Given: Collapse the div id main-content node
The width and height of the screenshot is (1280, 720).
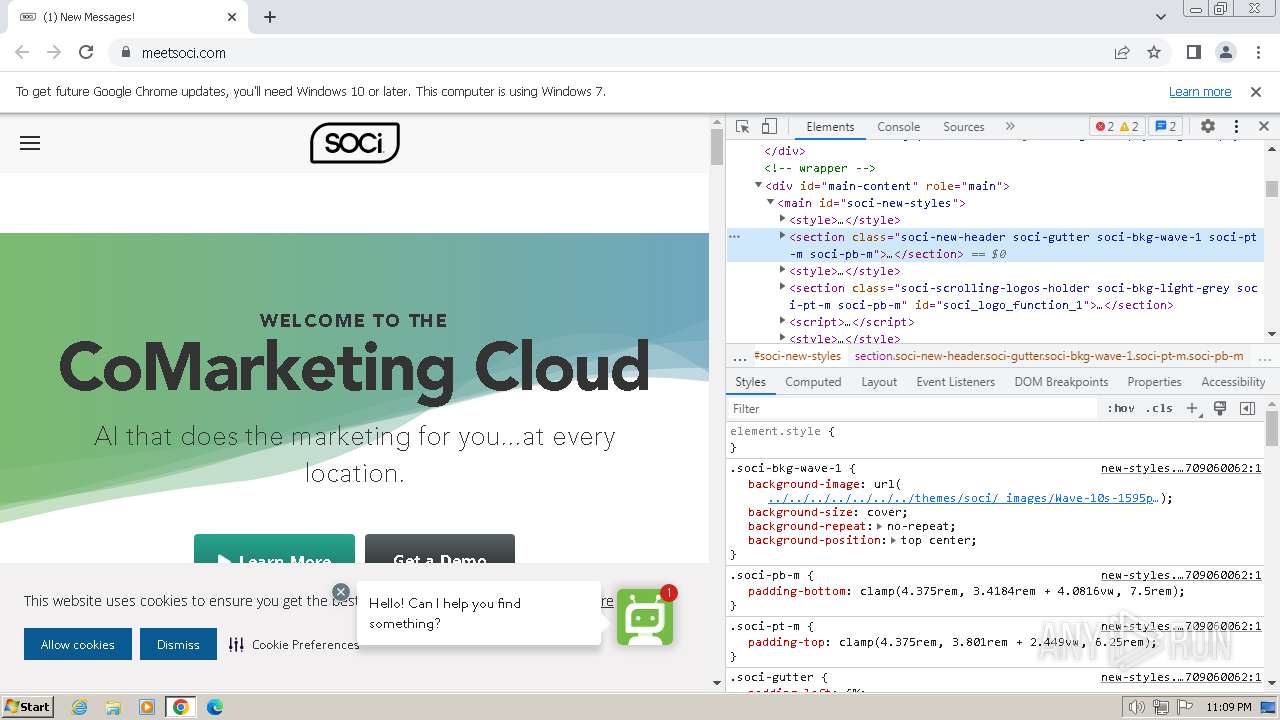Looking at the screenshot, I should tap(759, 185).
